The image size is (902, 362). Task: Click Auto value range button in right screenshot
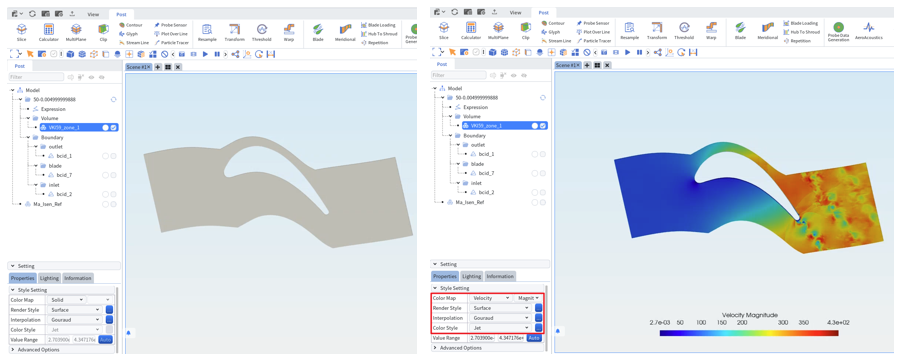point(534,338)
